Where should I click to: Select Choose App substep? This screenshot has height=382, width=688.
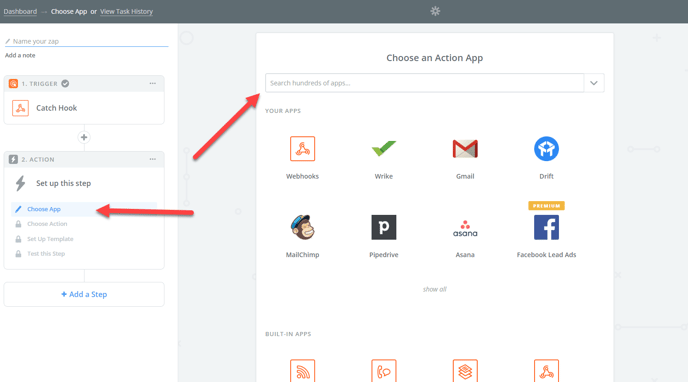click(x=84, y=209)
